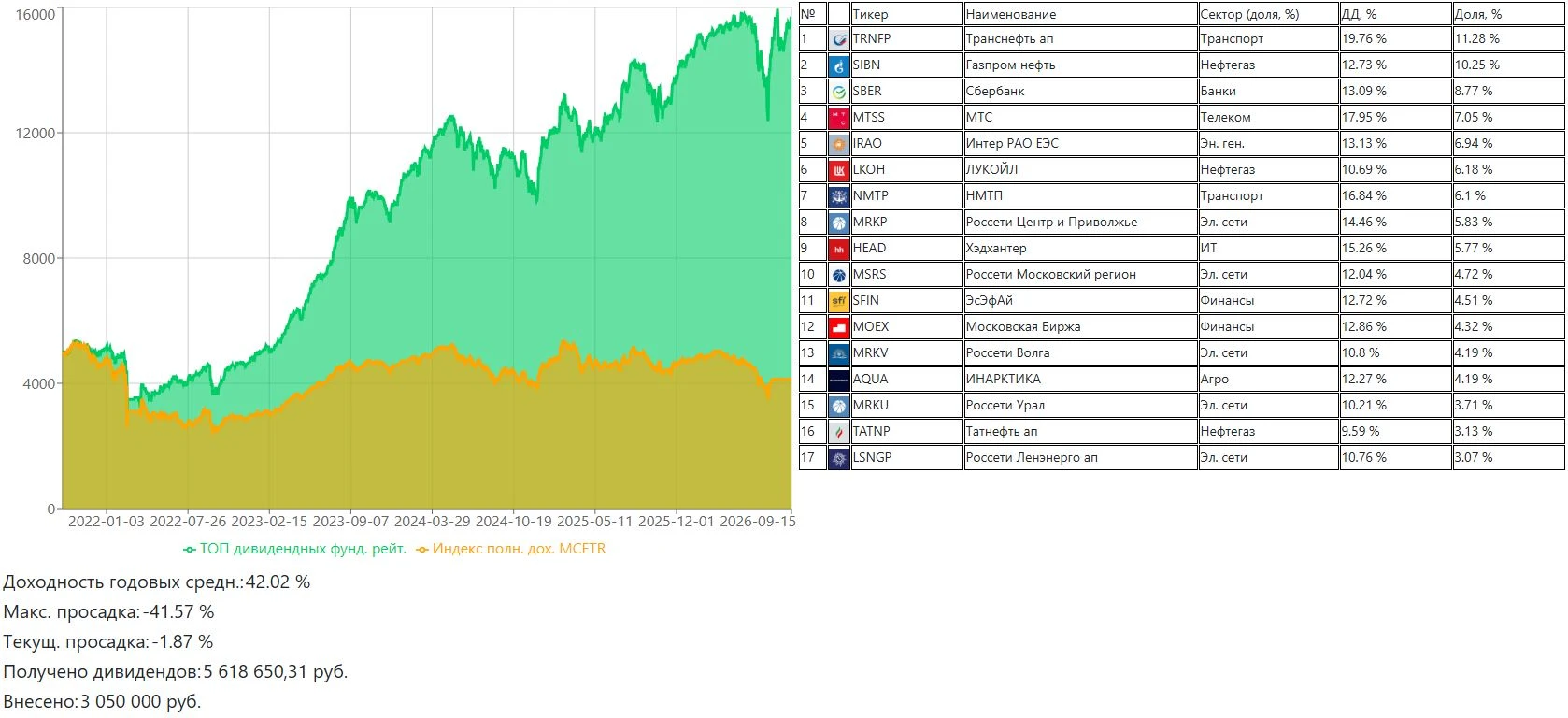
Task: Click the name 'Интер РАО ЕЭС'
Action: click(1012, 144)
